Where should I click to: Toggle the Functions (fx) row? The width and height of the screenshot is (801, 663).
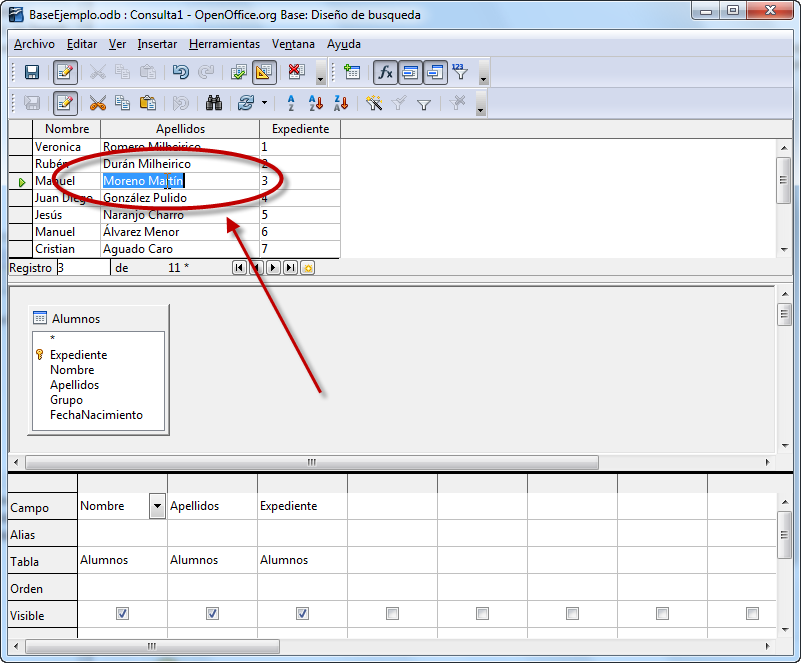pyautogui.click(x=385, y=72)
